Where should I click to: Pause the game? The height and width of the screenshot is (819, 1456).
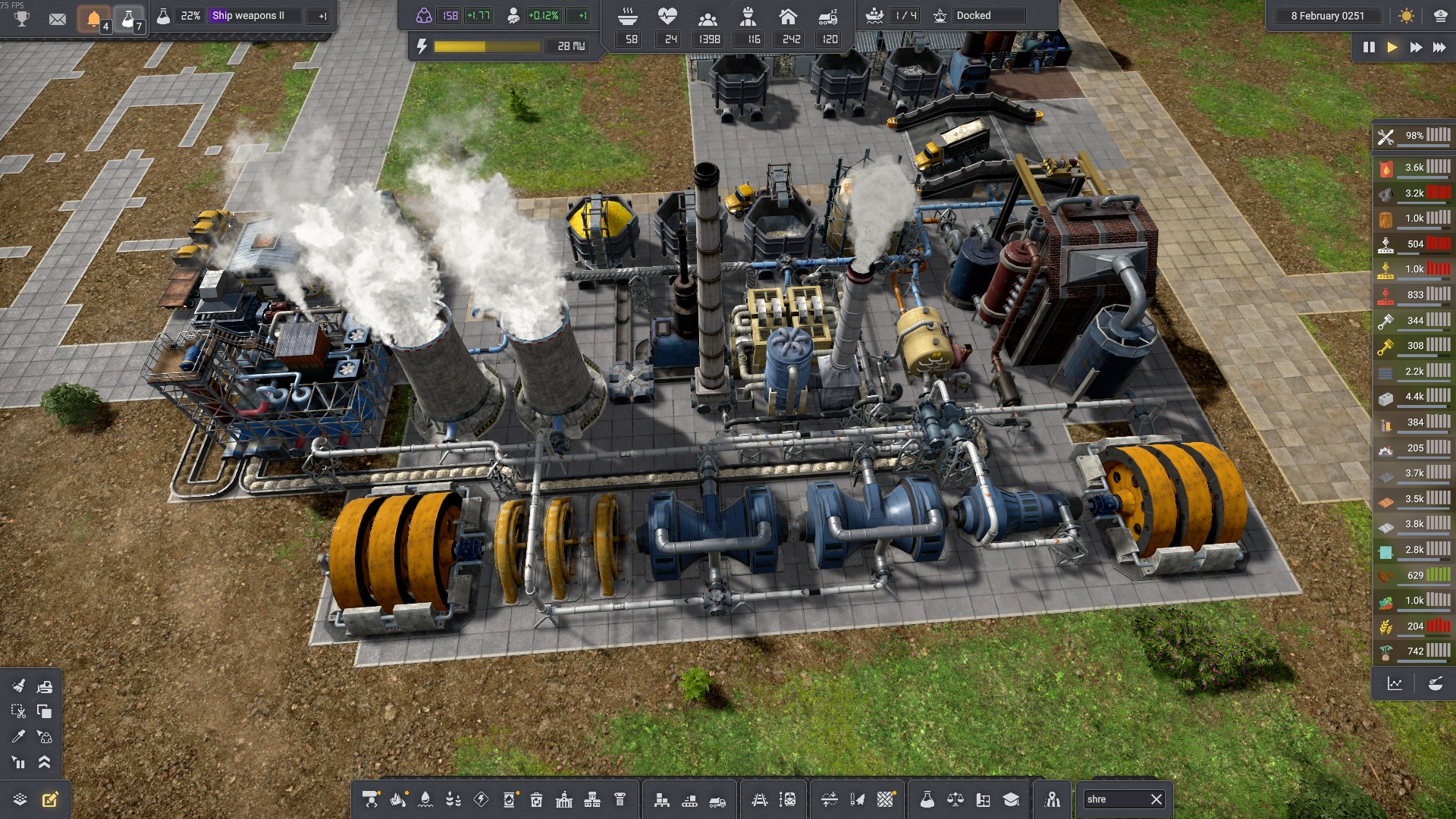tap(1369, 47)
